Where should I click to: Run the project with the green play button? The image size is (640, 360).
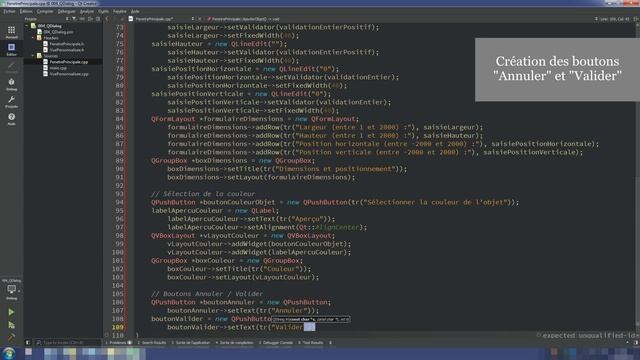click(x=11, y=312)
